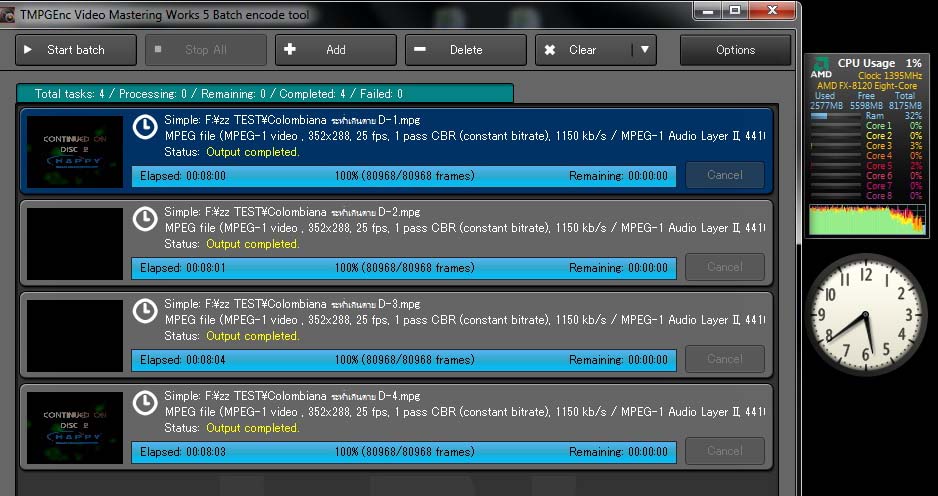
Task: Click the progress bar with Elapsed 00:08:00
Action: [x=404, y=176]
